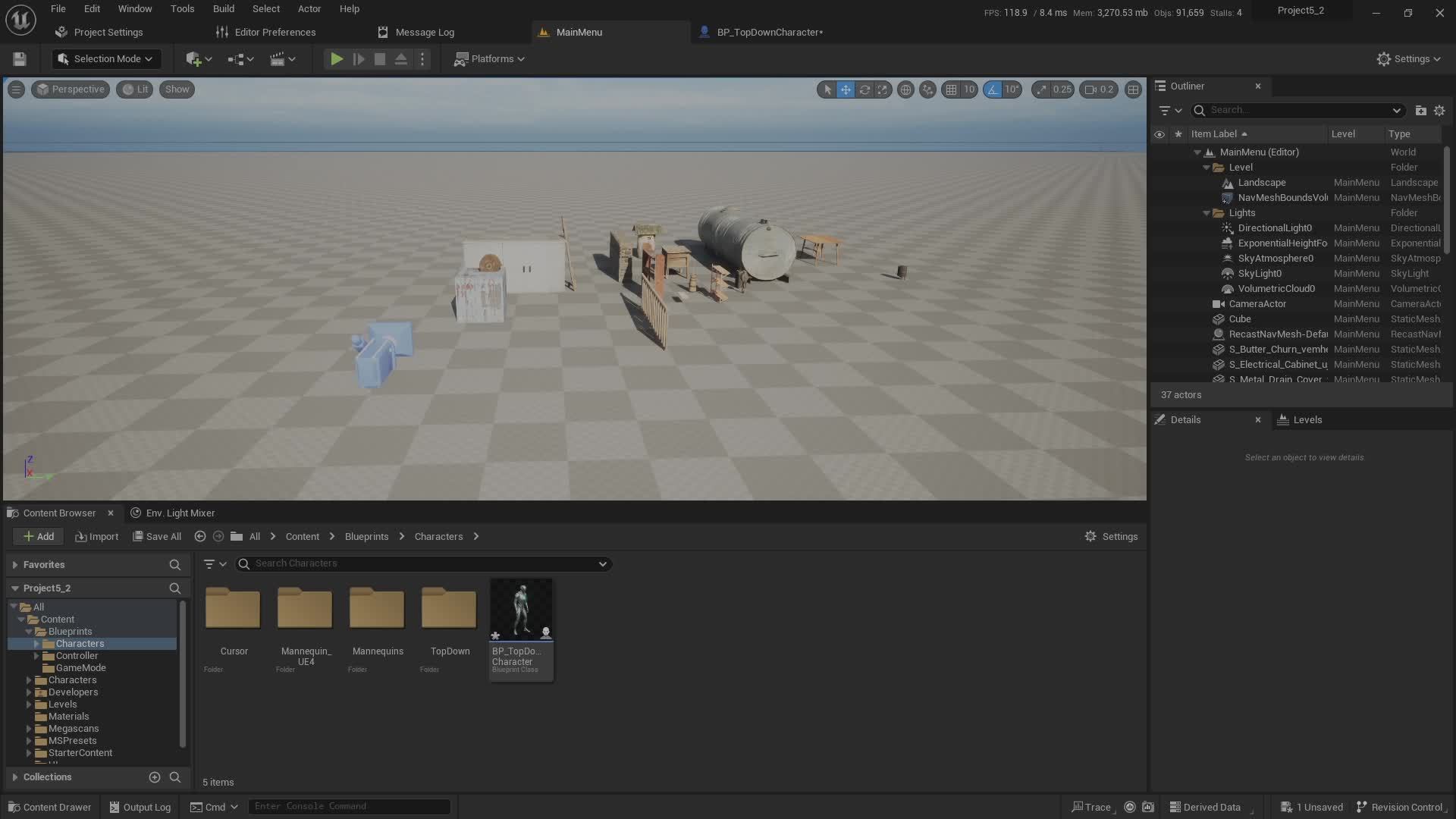Collapse the Lights folder in the Outliner

pos(1207,213)
